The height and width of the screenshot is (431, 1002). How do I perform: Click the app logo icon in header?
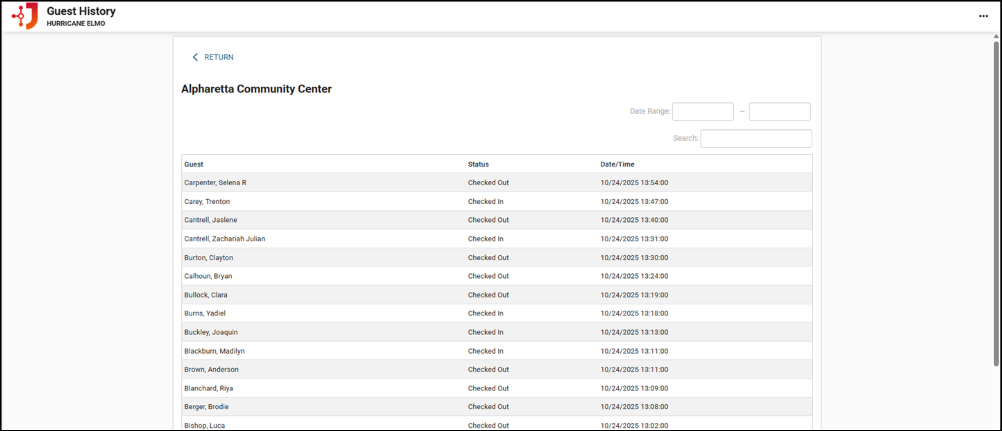(25, 16)
